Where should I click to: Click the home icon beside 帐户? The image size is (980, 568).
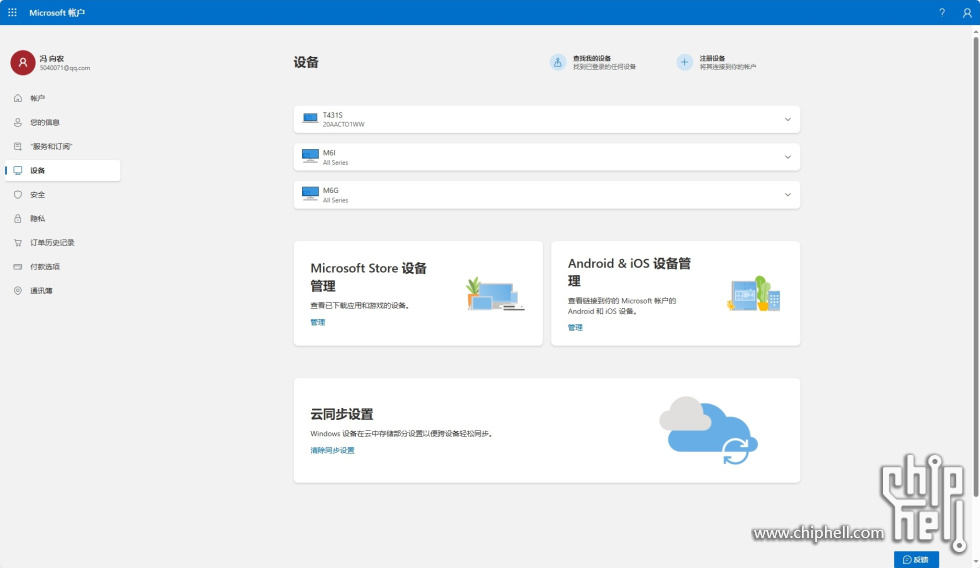click(18, 98)
